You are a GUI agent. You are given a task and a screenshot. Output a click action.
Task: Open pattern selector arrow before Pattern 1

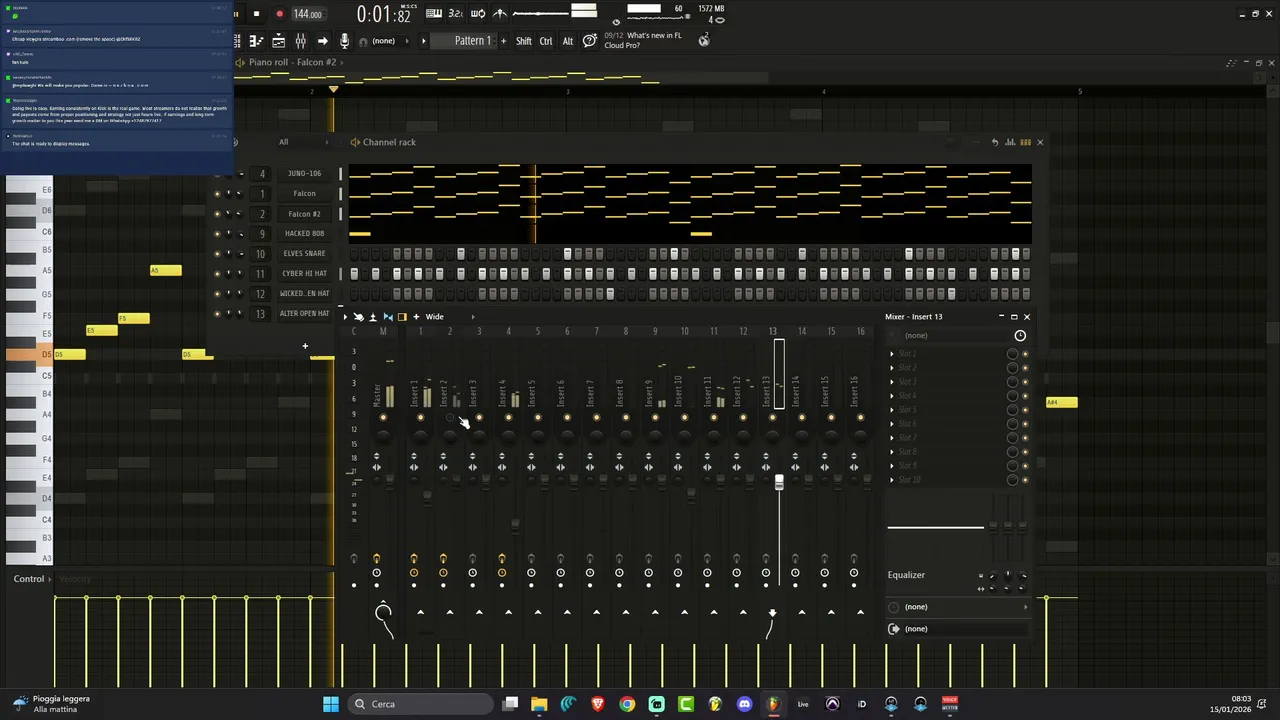coord(424,41)
